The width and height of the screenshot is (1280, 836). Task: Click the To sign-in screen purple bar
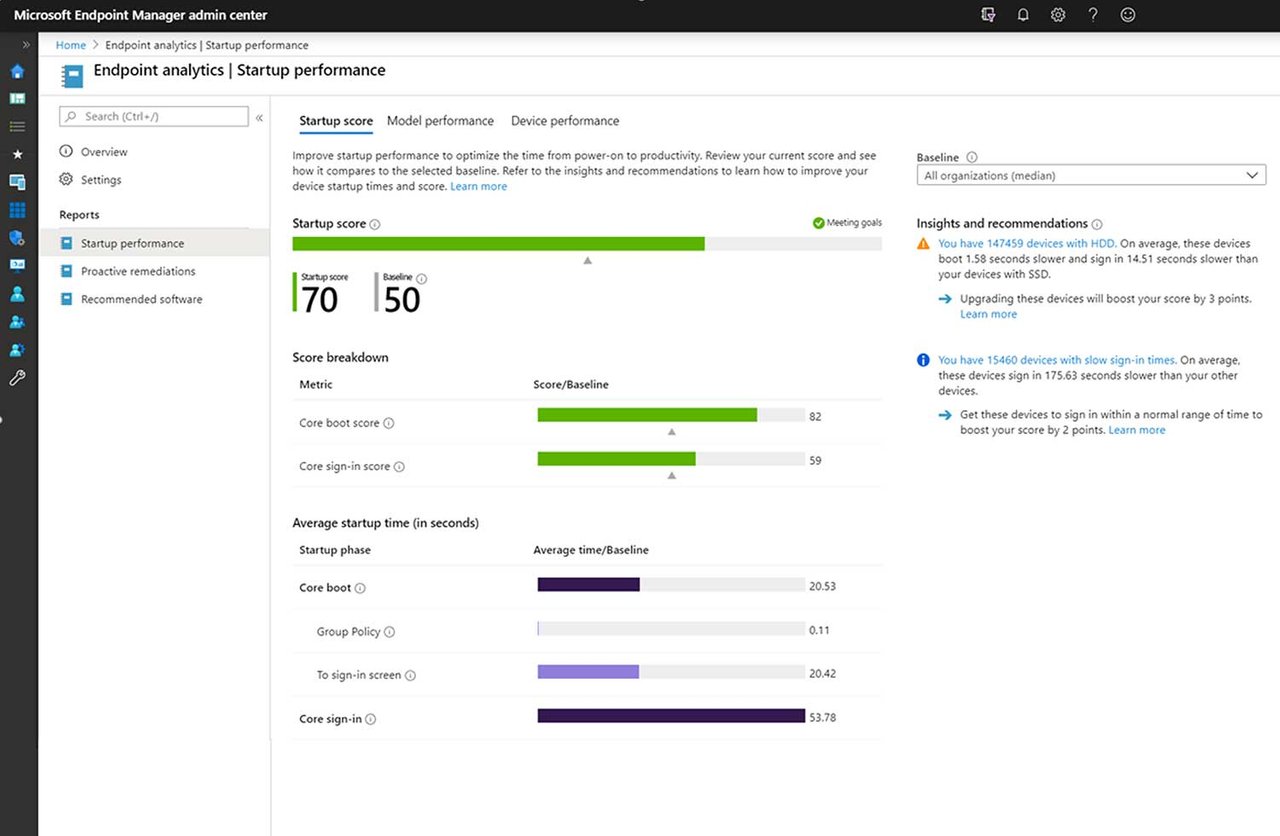[x=588, y=672]
